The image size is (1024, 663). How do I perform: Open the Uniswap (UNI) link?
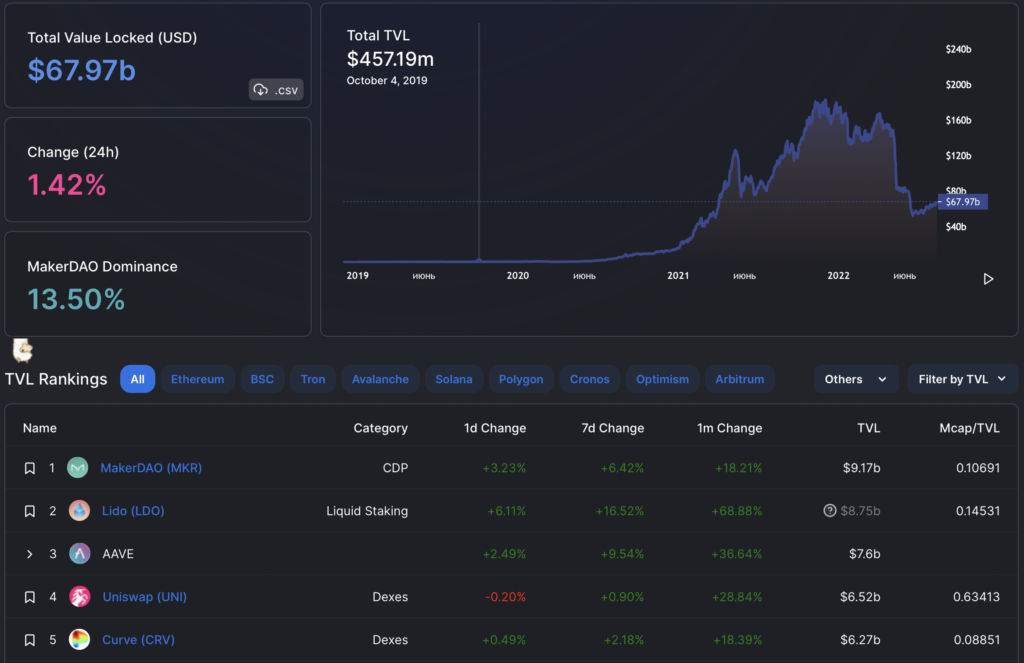click(144, 596)
